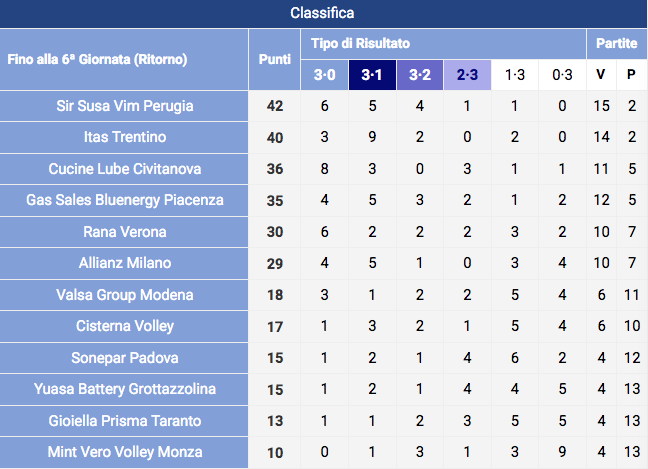Open Cisterna Volley team entry
Image resolution: width=648 pixels, height=469 pixels.
(x=125, y=326)
